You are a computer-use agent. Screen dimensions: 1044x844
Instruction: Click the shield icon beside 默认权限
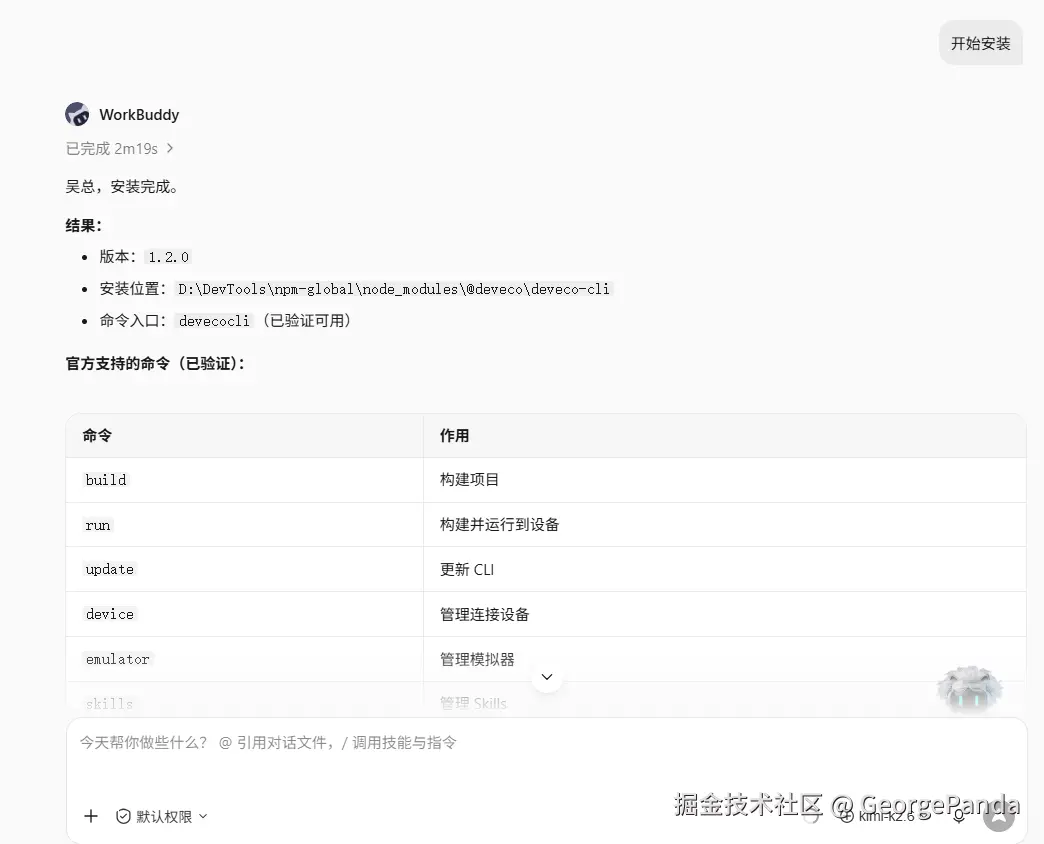123,816
